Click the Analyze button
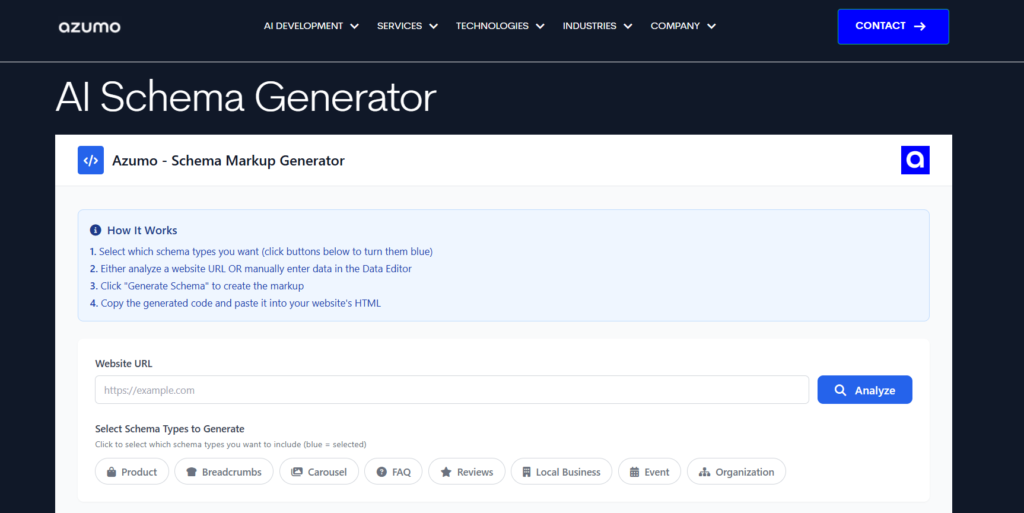This screenshot has height=513, width=1024. pos(865,390)
